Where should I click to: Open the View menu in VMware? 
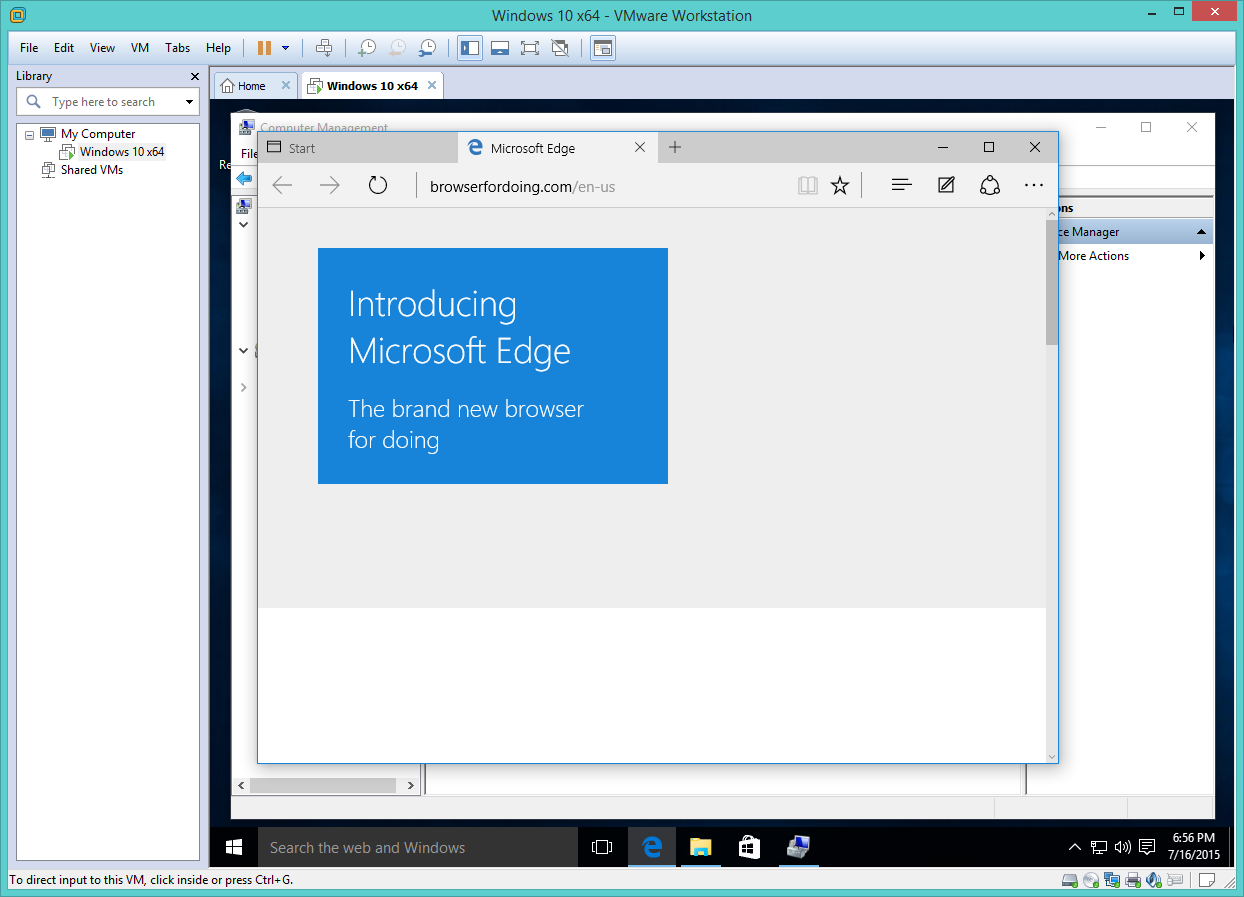click(x=102, y=47)
